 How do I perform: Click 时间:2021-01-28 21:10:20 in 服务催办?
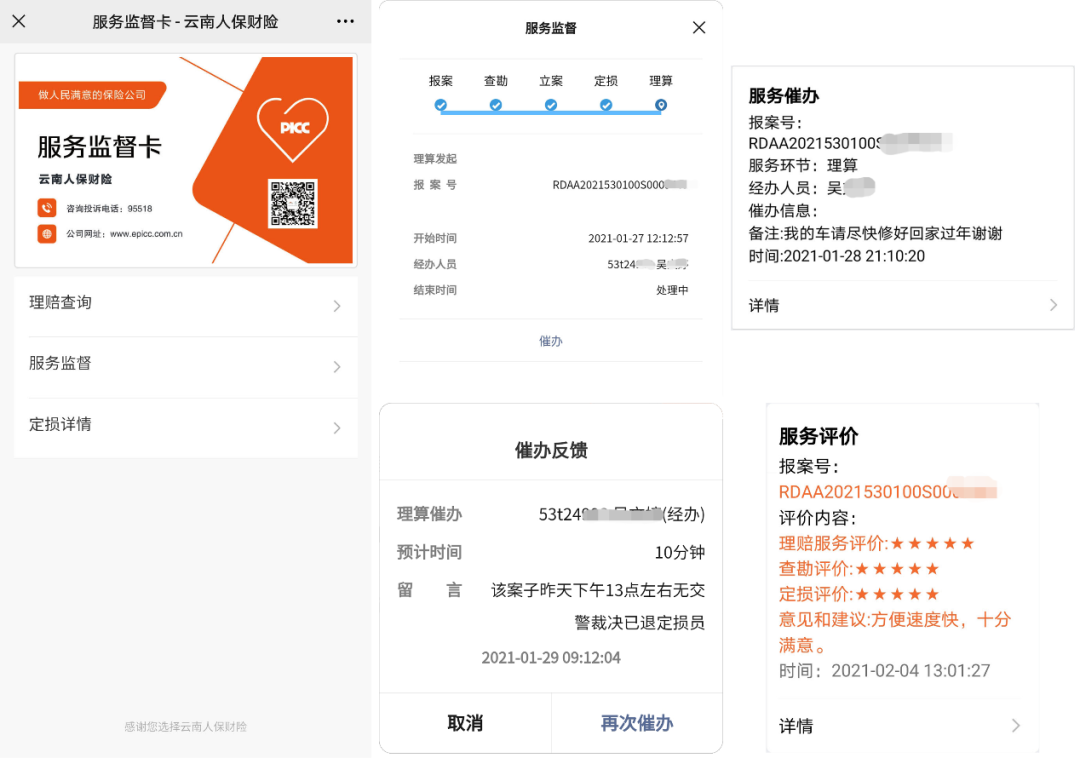point(837,256)
